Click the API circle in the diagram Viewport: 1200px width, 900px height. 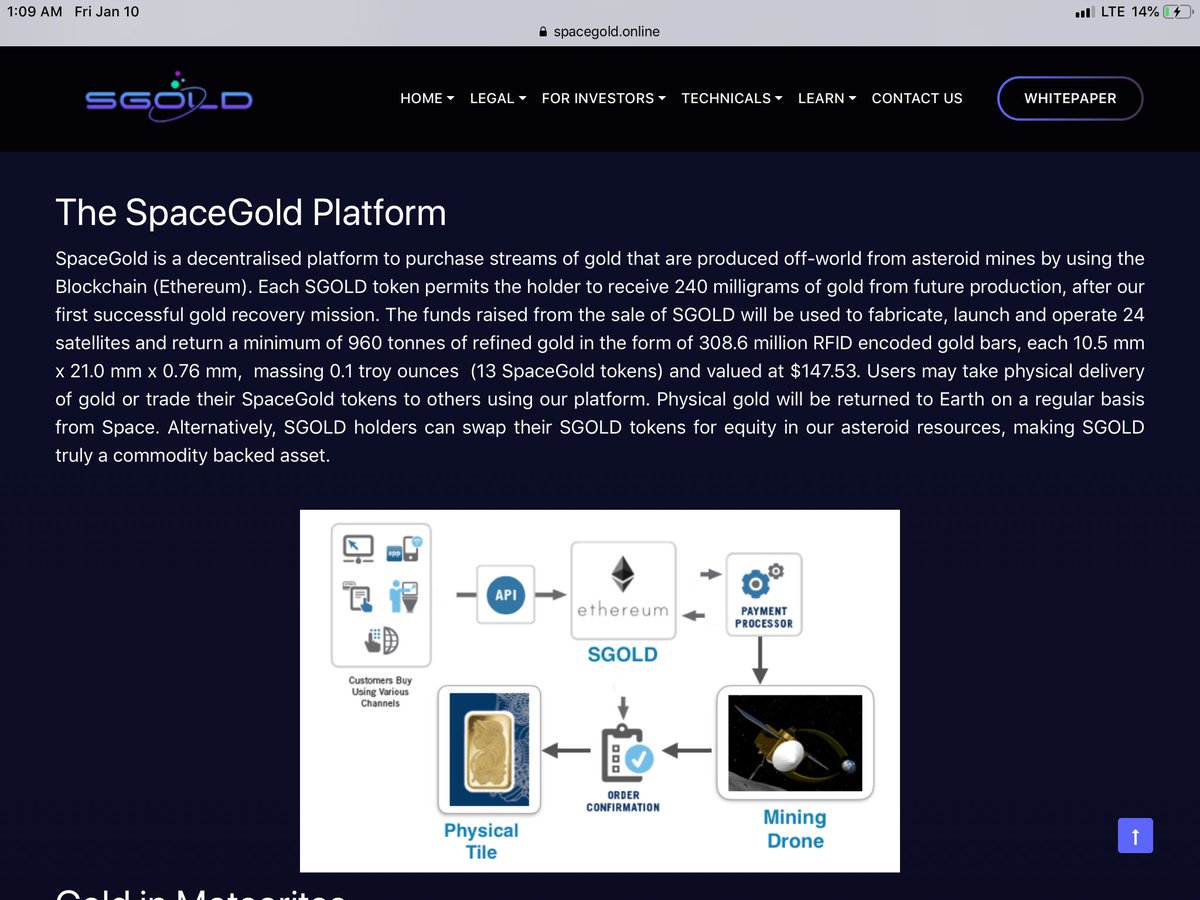(506, 595)
